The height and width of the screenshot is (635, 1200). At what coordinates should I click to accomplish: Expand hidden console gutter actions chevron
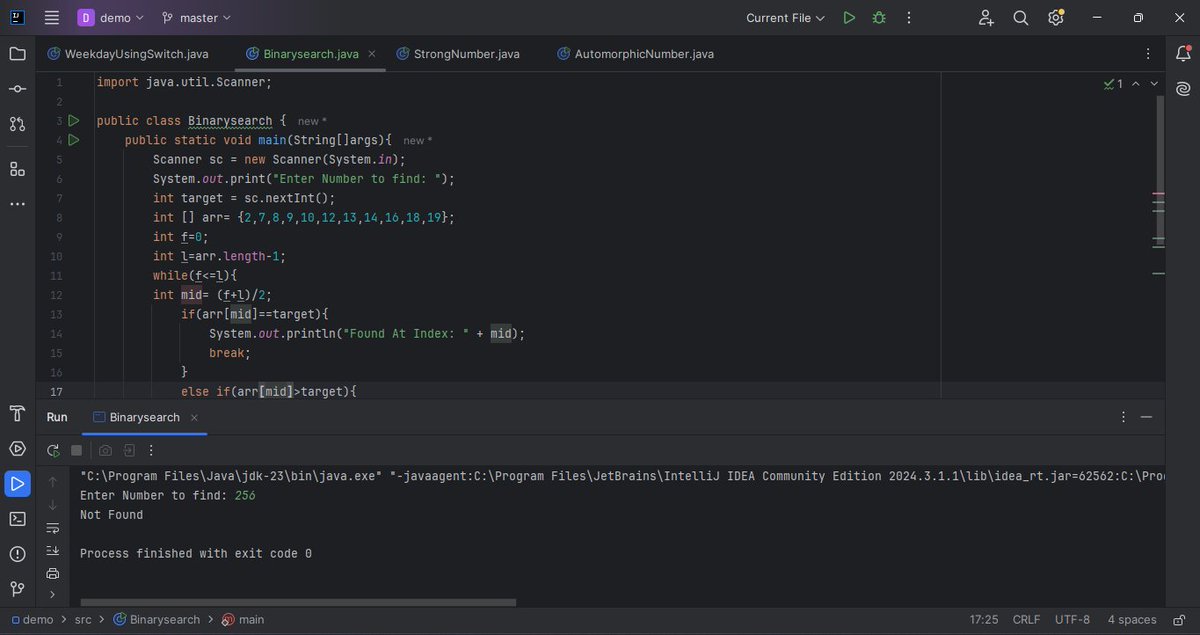(x=53, y=594)
